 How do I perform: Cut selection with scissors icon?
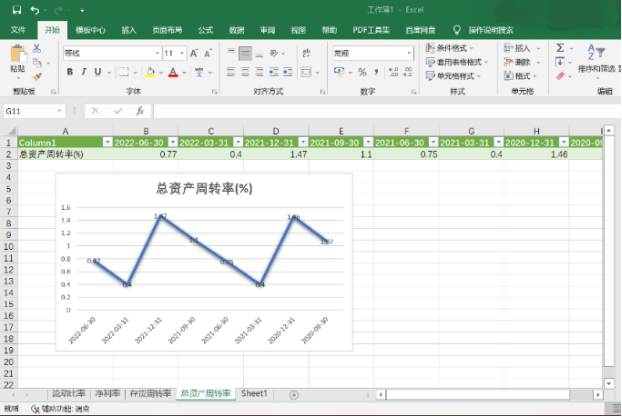(37, 48)
